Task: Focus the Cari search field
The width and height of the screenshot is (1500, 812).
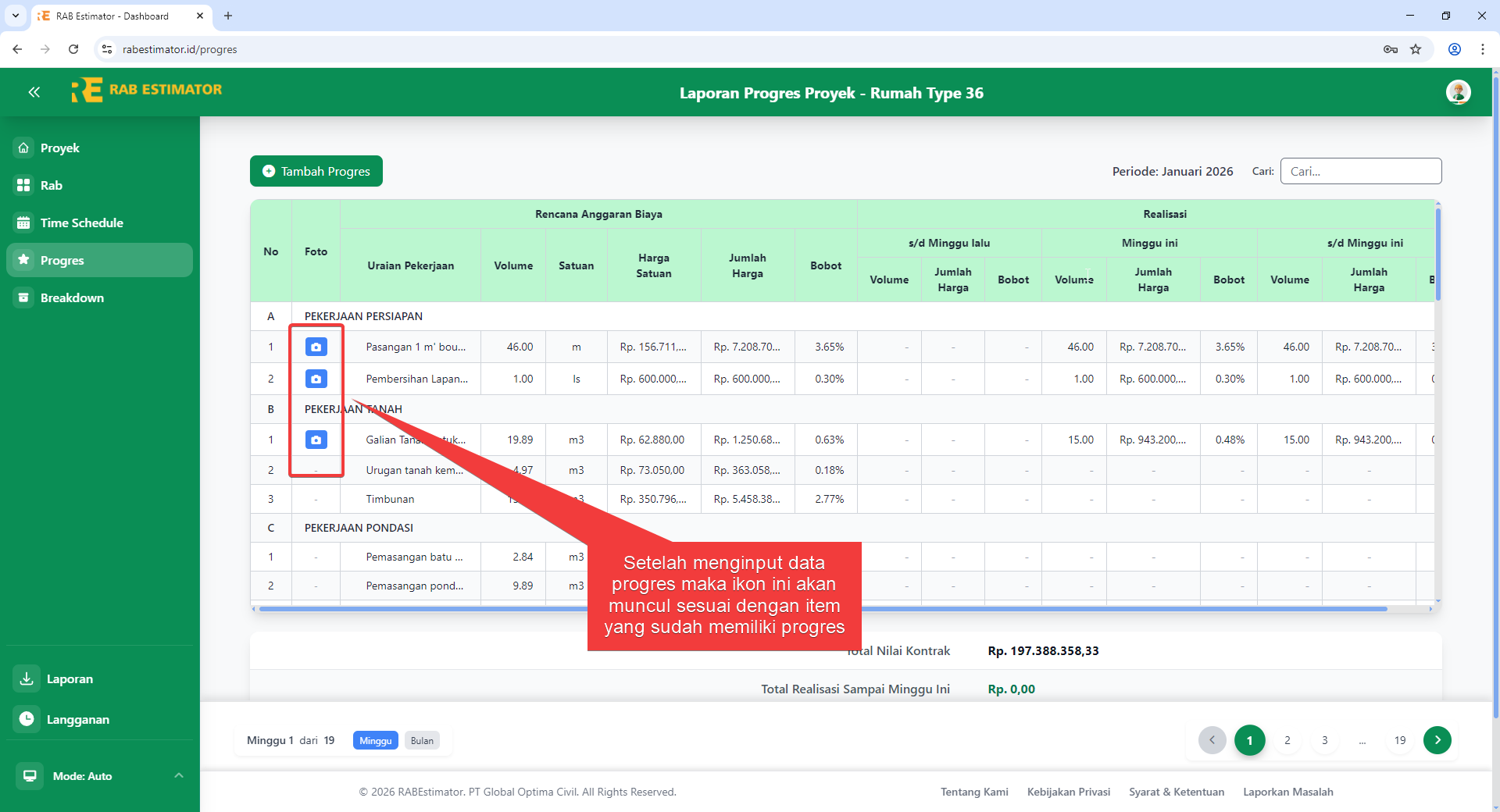Action: [1360, 171]
